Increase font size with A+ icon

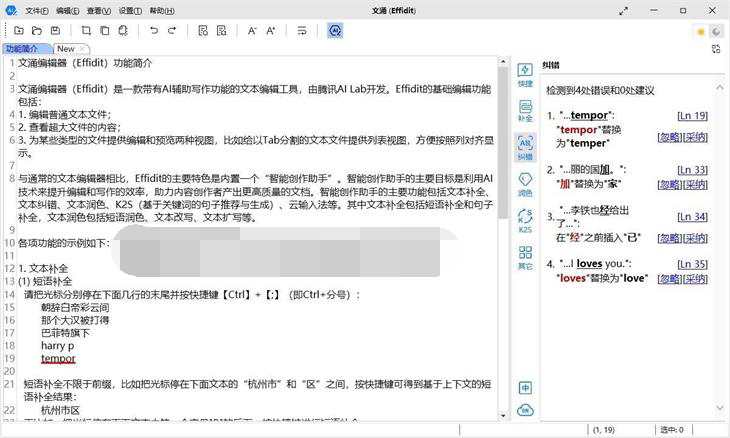pos(270,31)
